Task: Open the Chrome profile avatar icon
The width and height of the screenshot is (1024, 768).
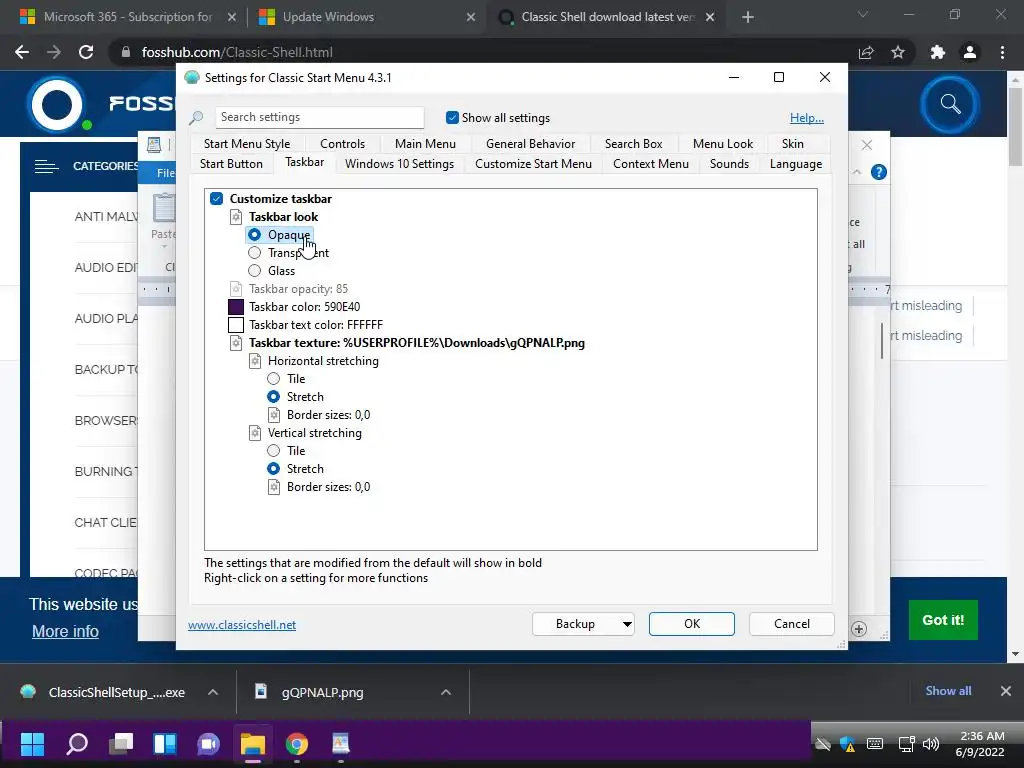Action: (x=970, y=52)
